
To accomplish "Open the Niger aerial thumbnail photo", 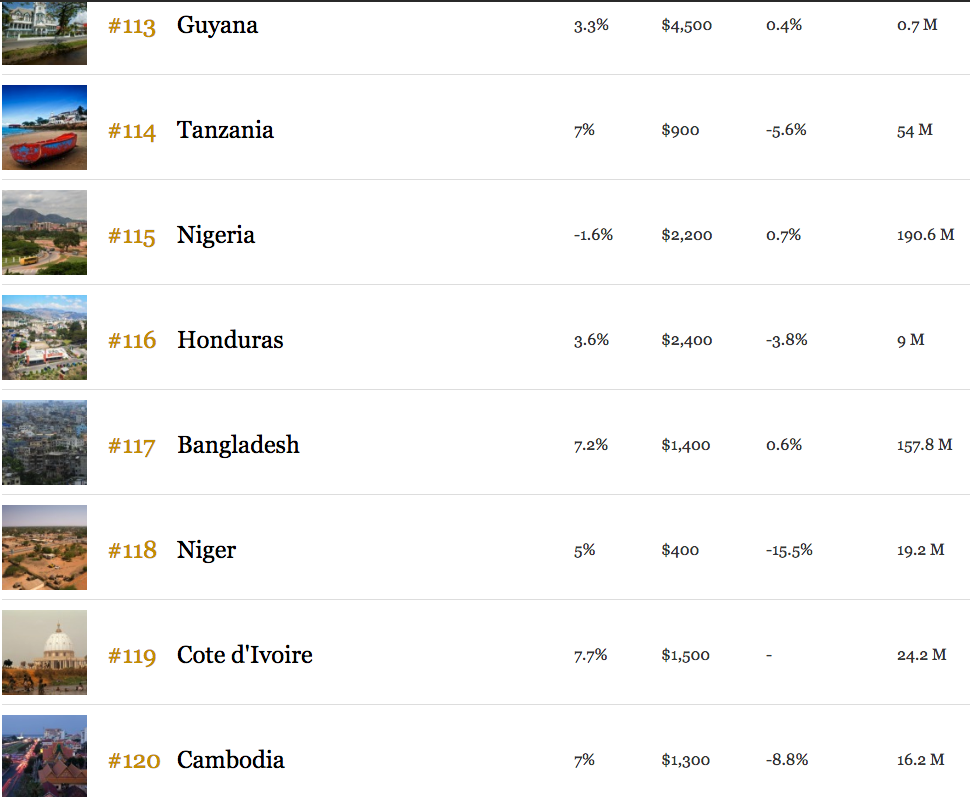I will (45, 548).
